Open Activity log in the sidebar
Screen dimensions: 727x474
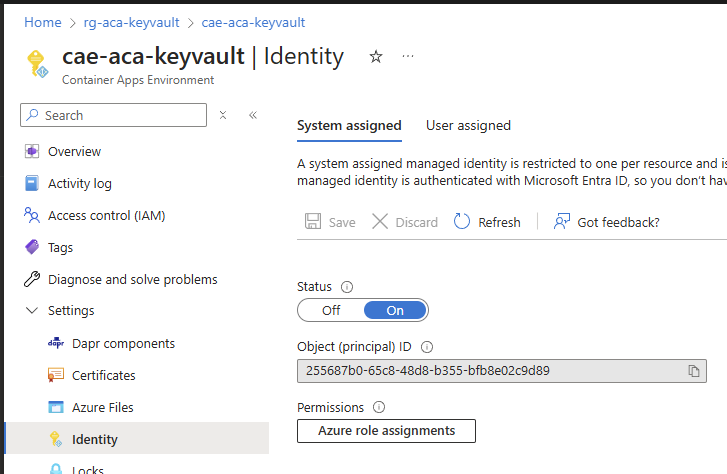(x=80, y=184)
